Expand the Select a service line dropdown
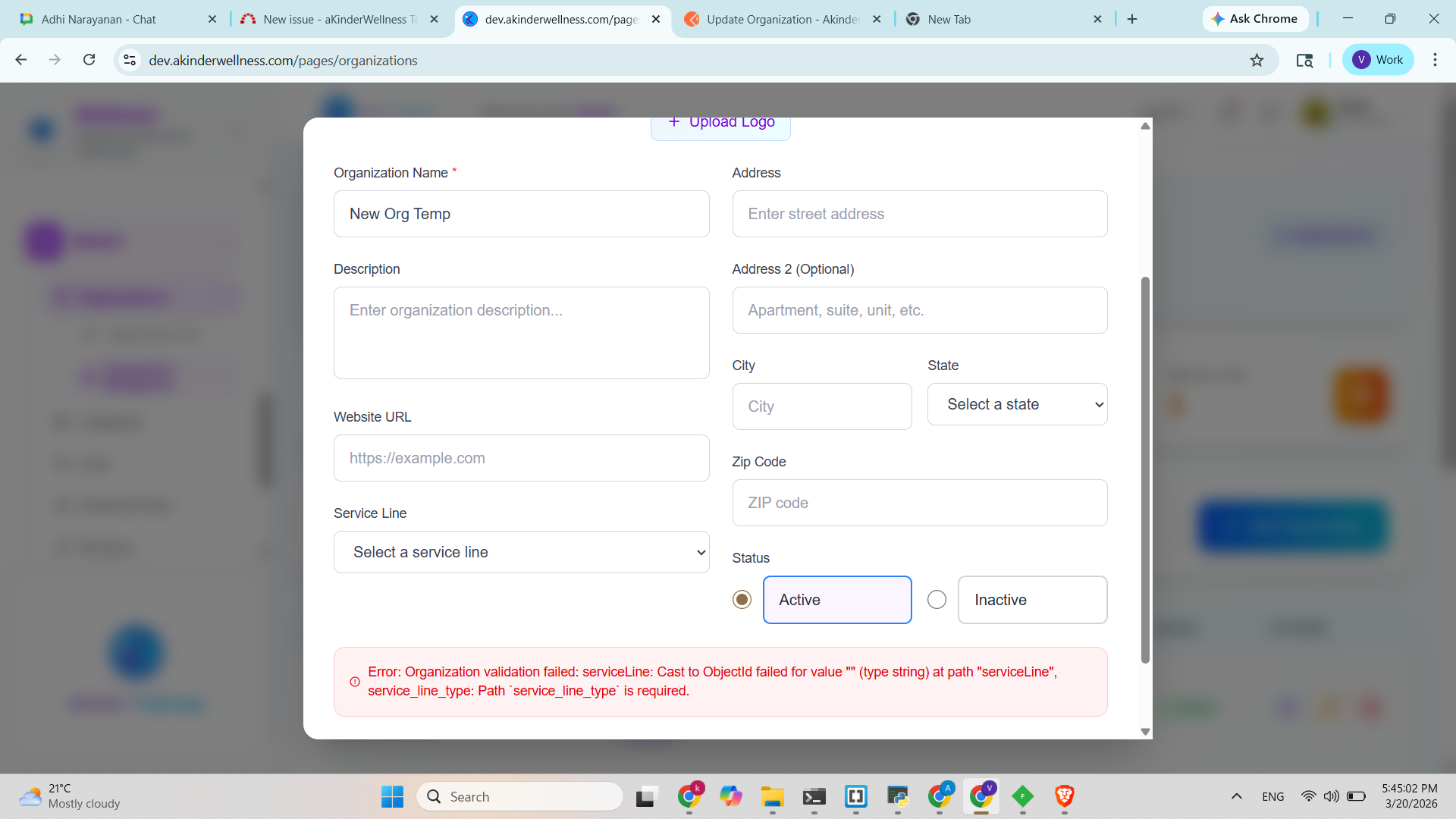Viewport: 1456px width, 819px height. pos(521,552)
